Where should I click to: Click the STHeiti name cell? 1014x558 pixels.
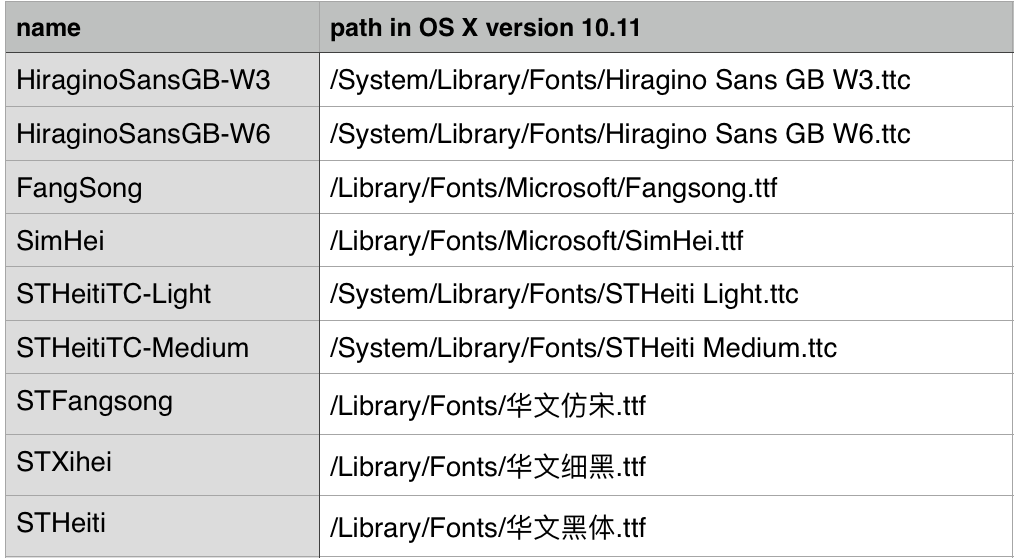[61, 522]
